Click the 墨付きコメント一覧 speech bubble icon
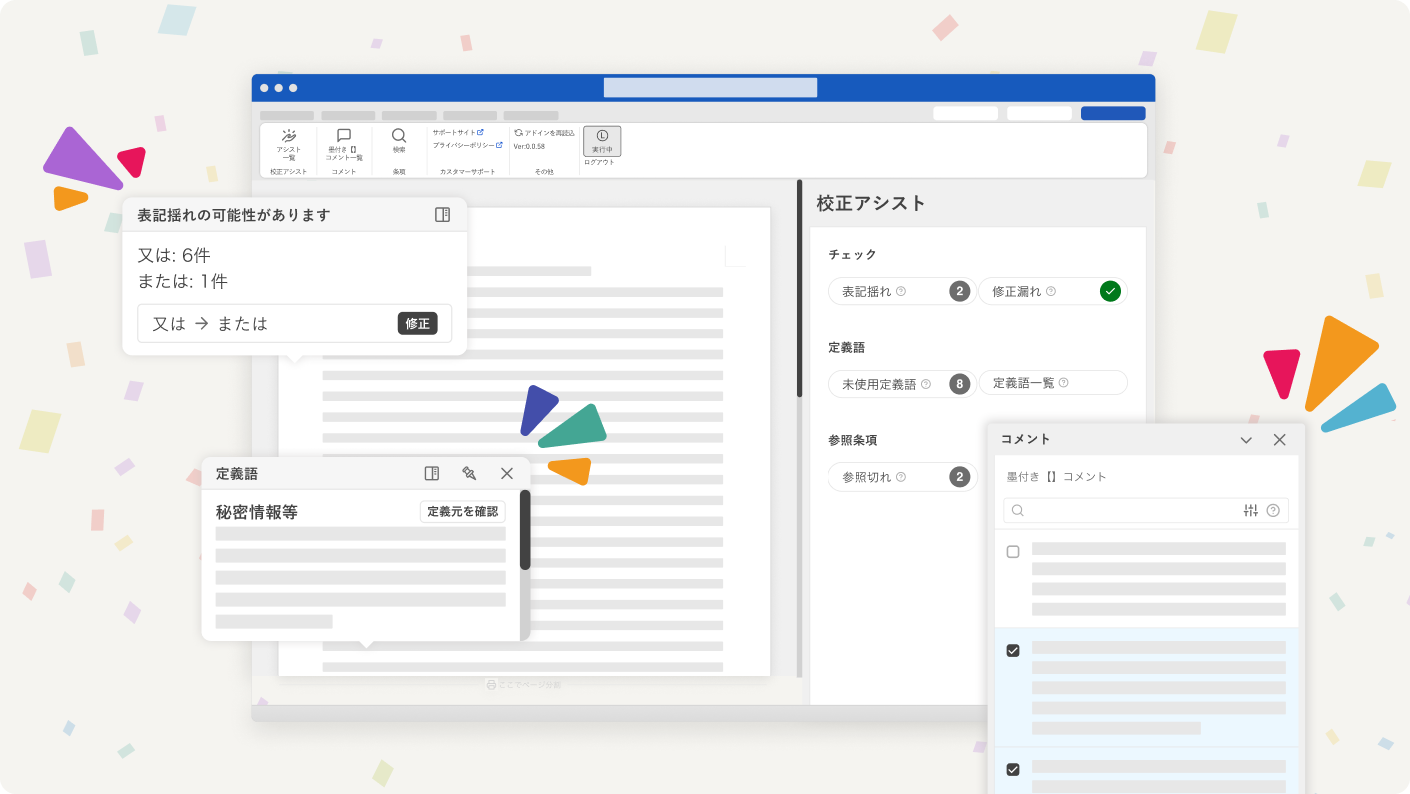 click(x=344, y=136)
